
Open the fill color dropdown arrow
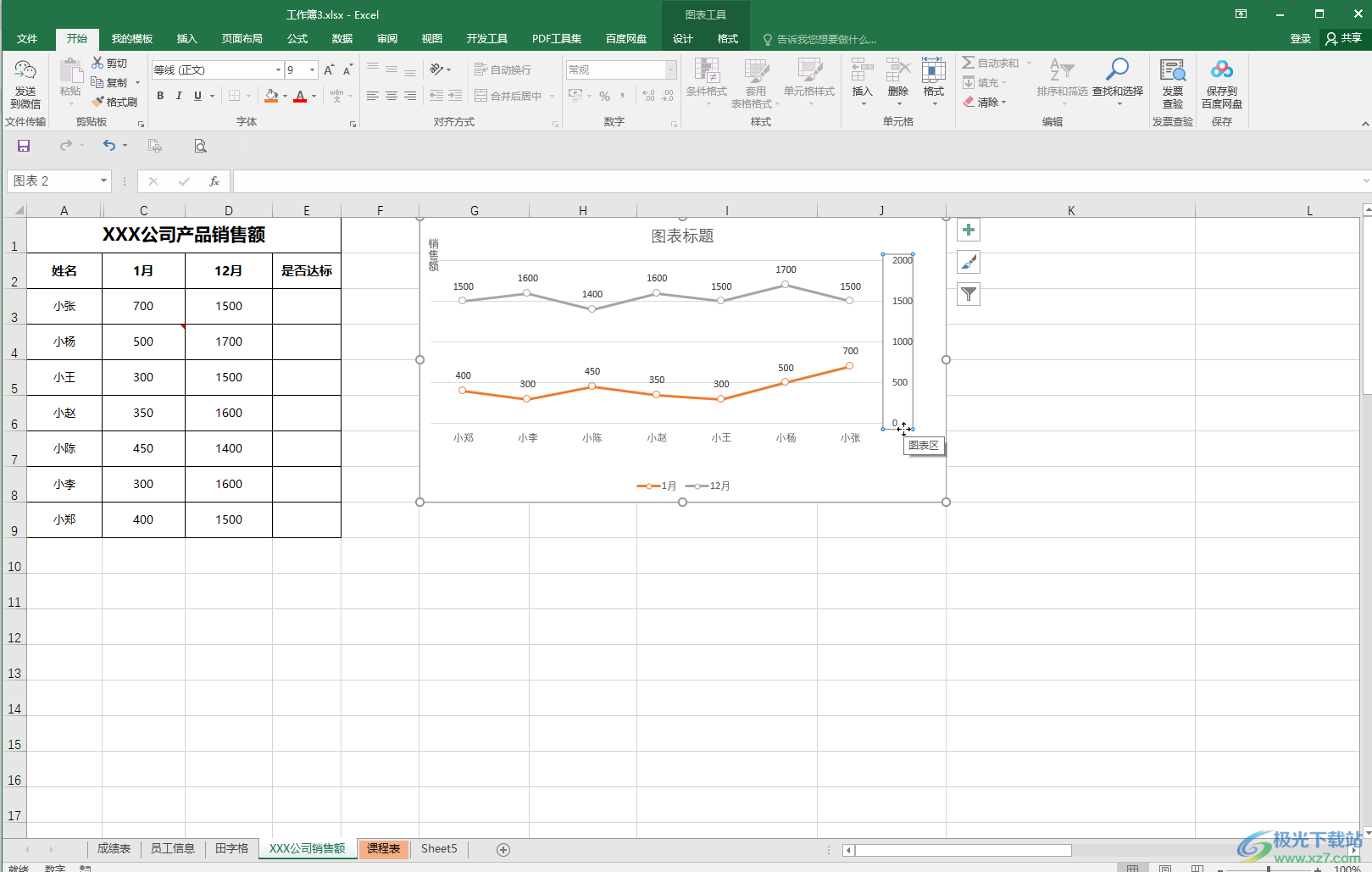pos(285,96)
